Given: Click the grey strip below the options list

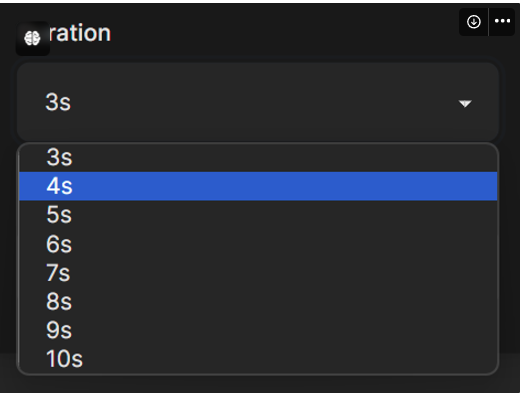Looking at the screenshot, I should [x=260, y=384].
